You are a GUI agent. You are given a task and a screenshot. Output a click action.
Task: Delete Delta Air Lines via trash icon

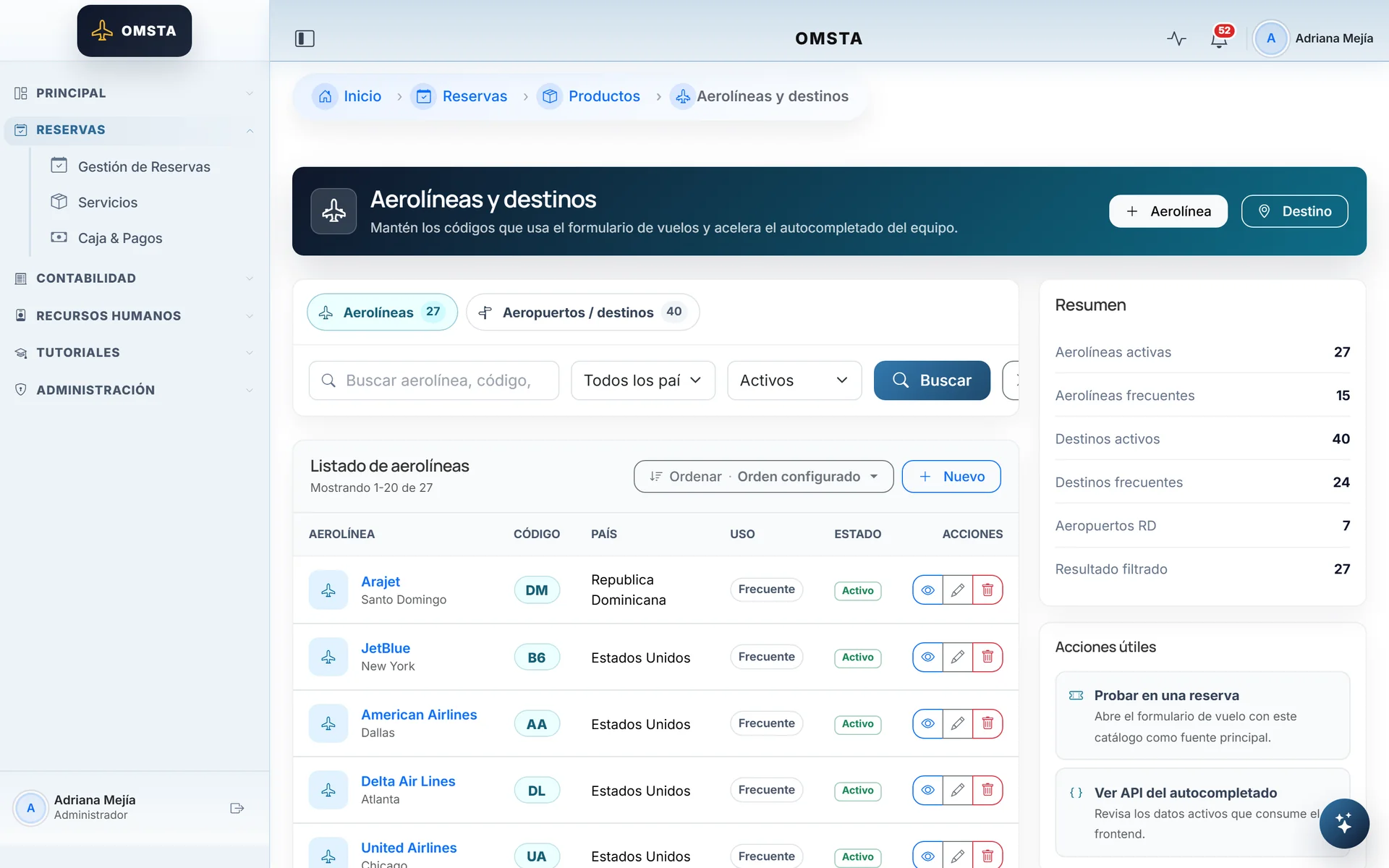987,790
